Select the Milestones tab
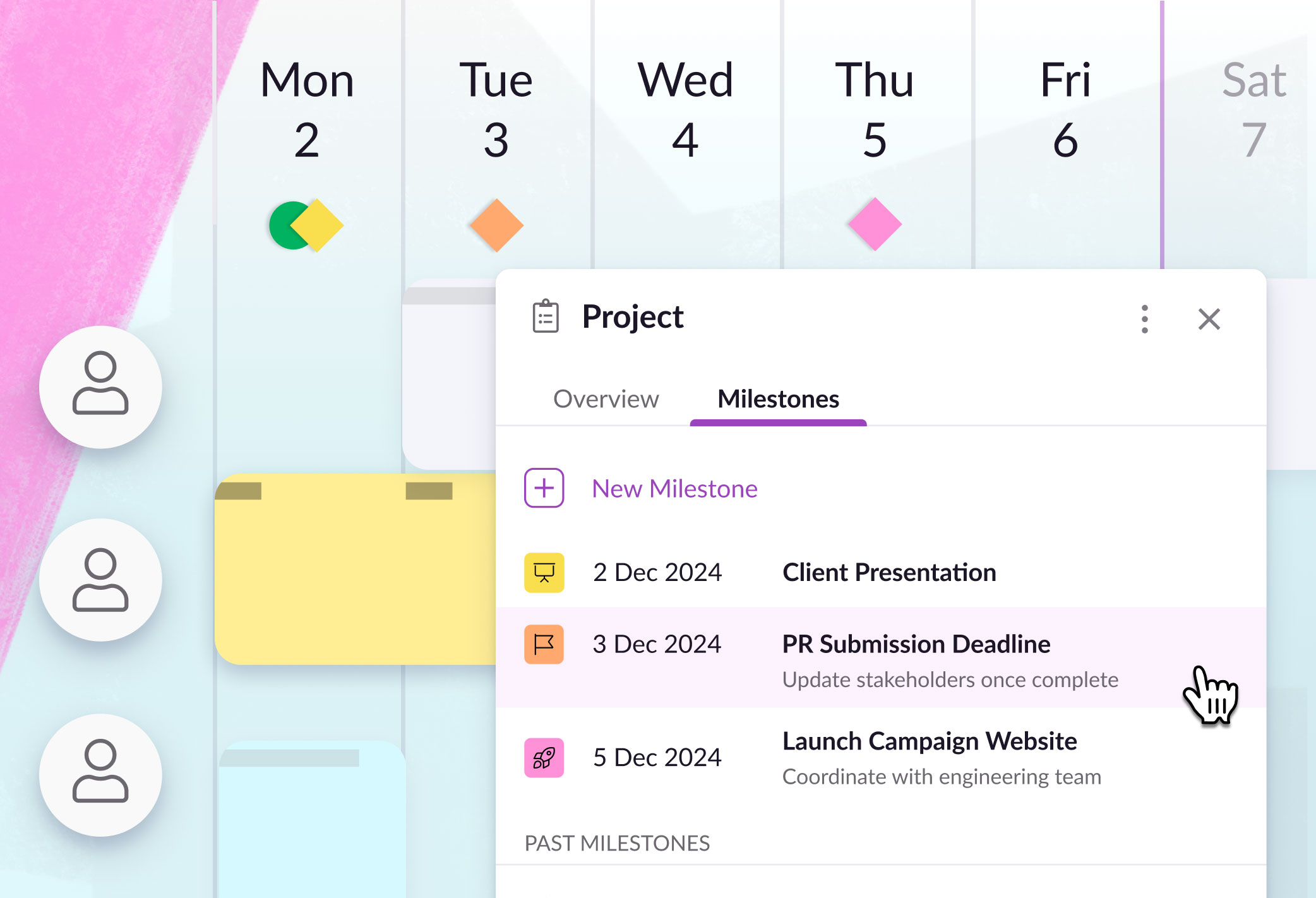The height and width of the screenshot is (898, 1316). pyautogui.click(x=778, y=399)
